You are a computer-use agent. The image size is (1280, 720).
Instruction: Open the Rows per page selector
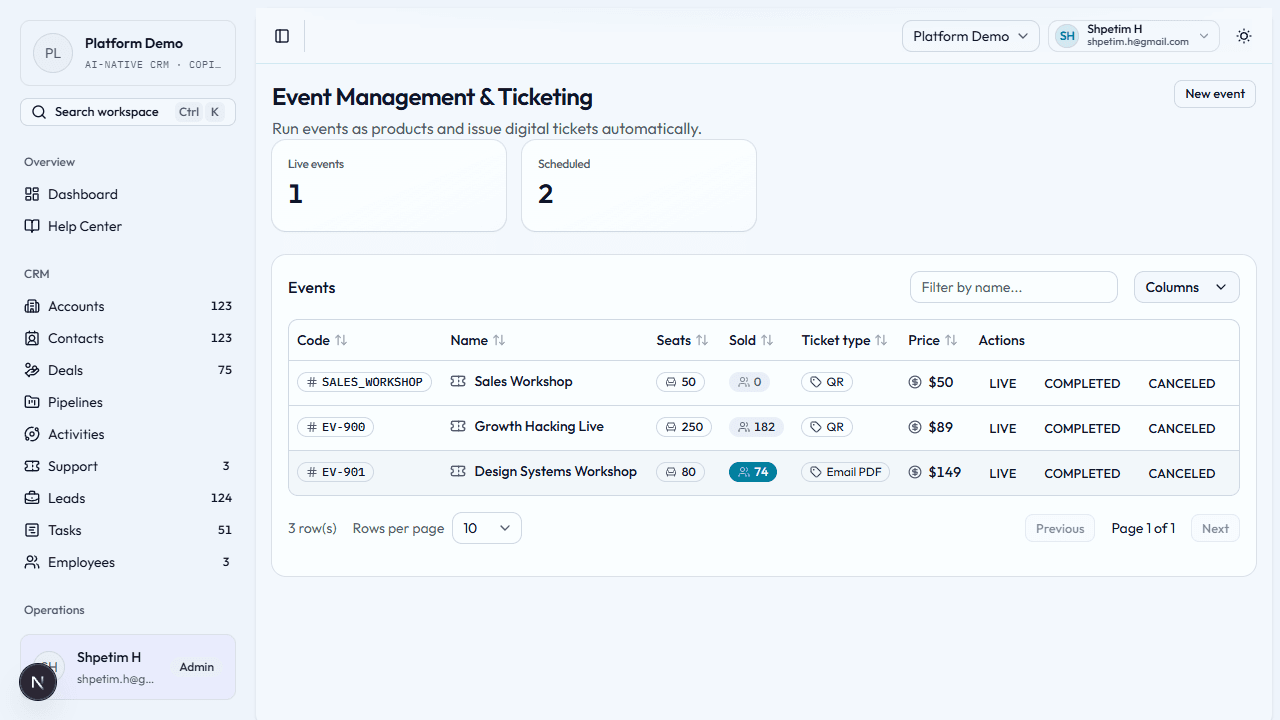point(486,527)
